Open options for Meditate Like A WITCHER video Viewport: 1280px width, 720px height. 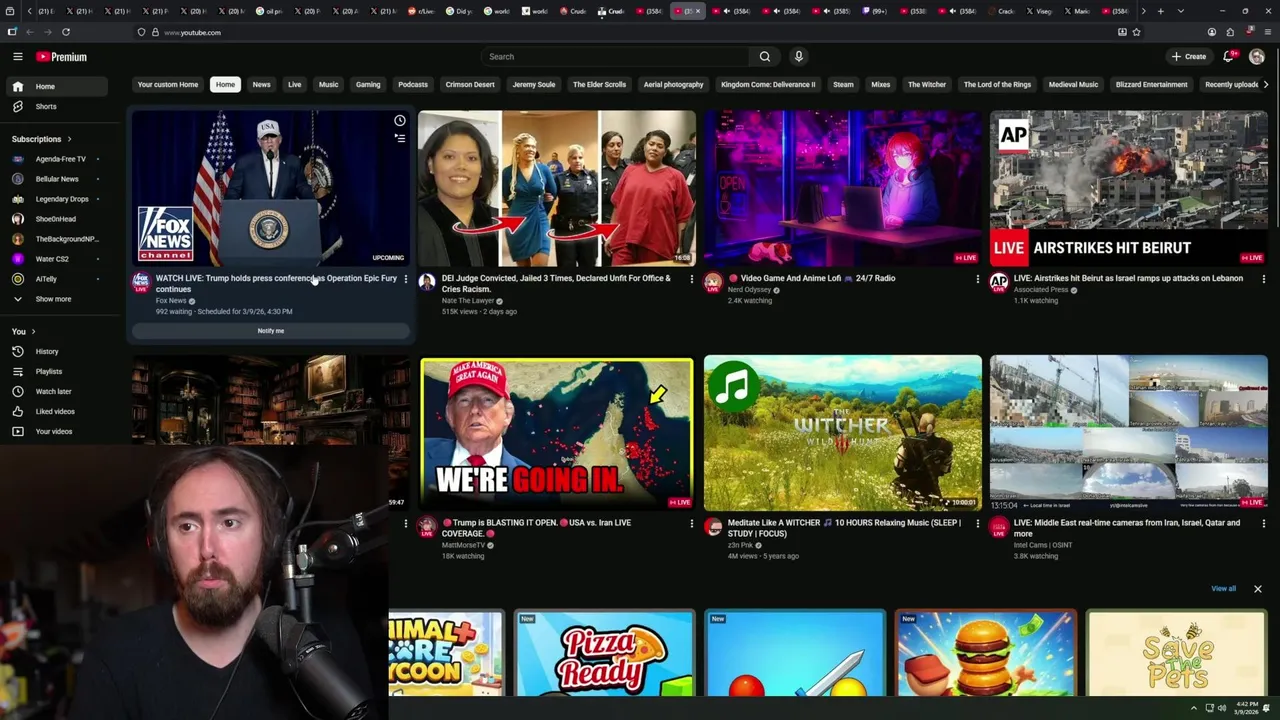tap(977, 523)
